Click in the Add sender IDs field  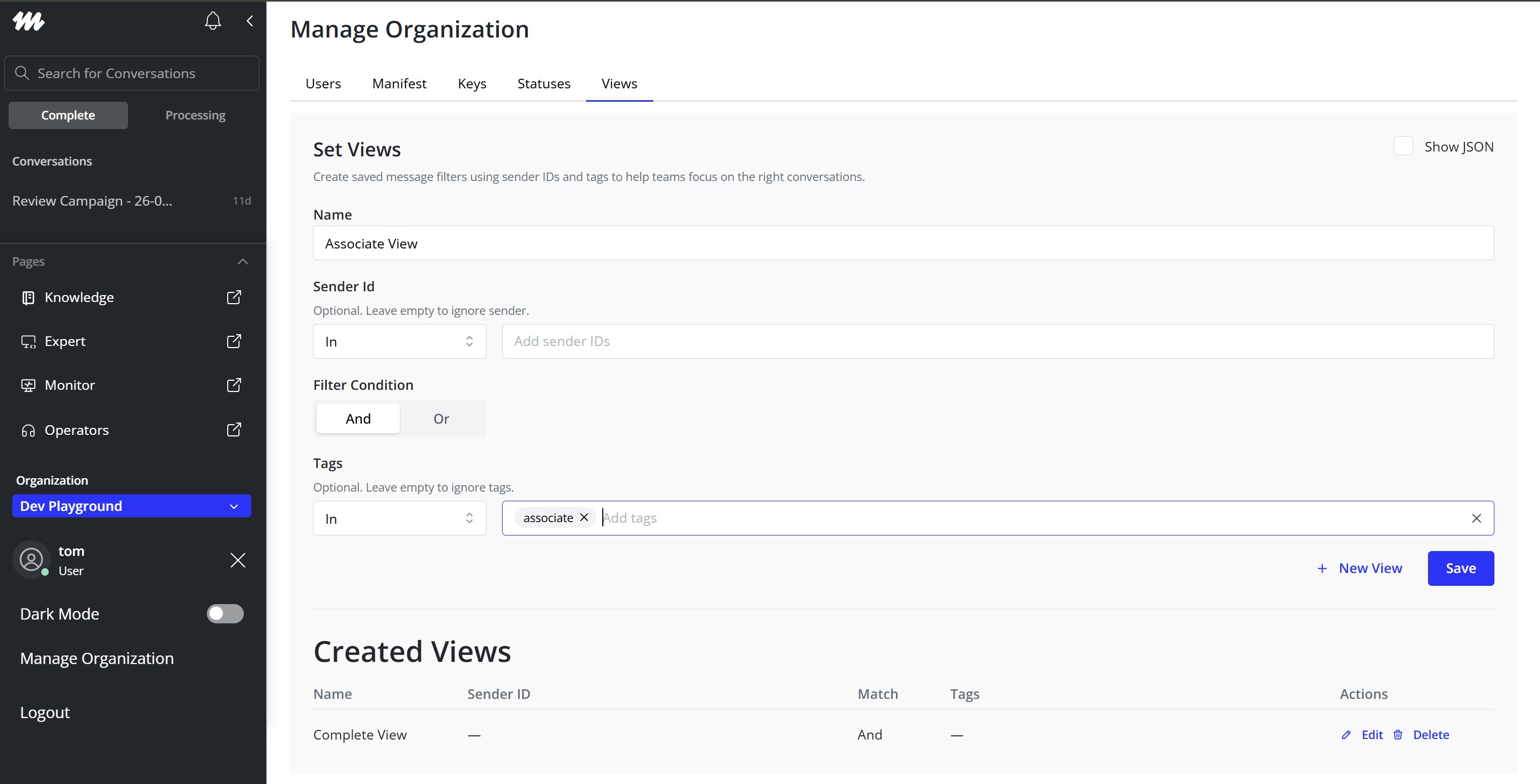click(x=997, y=342)
